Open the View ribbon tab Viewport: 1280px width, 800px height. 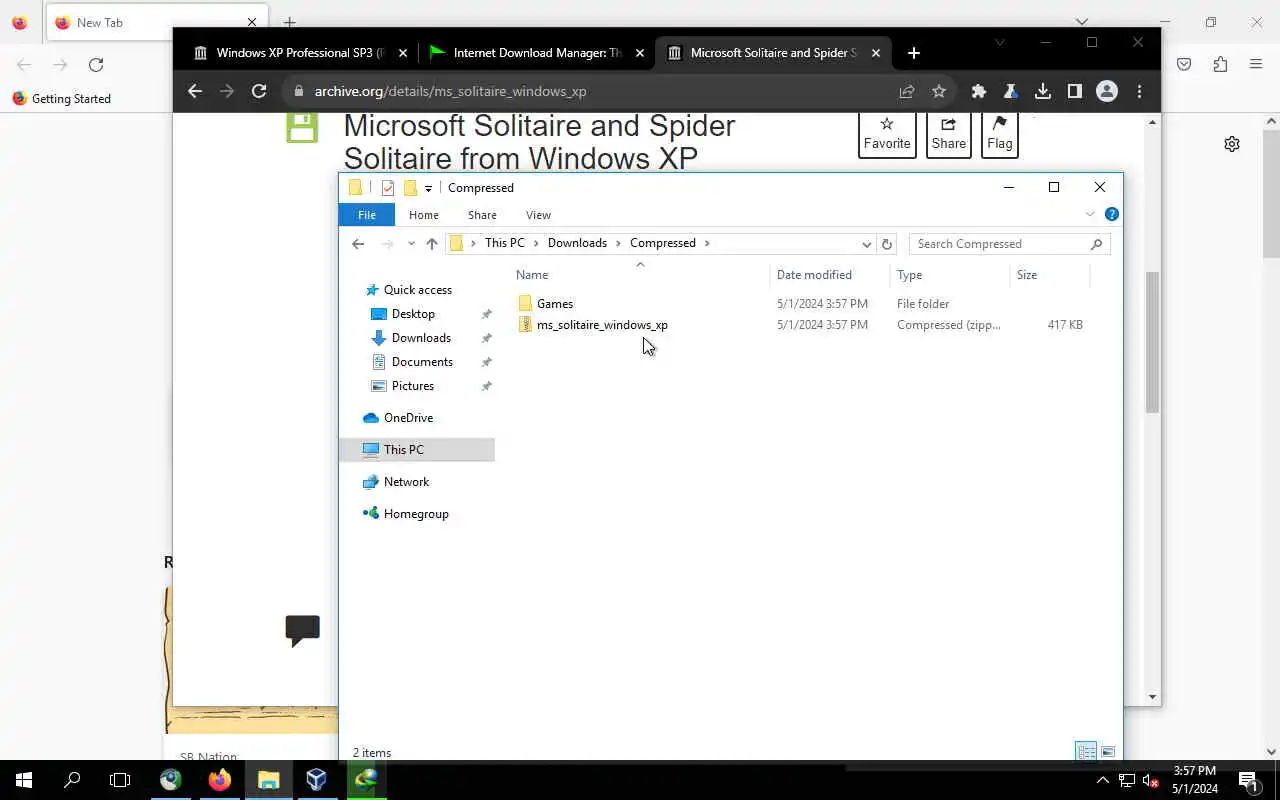[538, 215]
